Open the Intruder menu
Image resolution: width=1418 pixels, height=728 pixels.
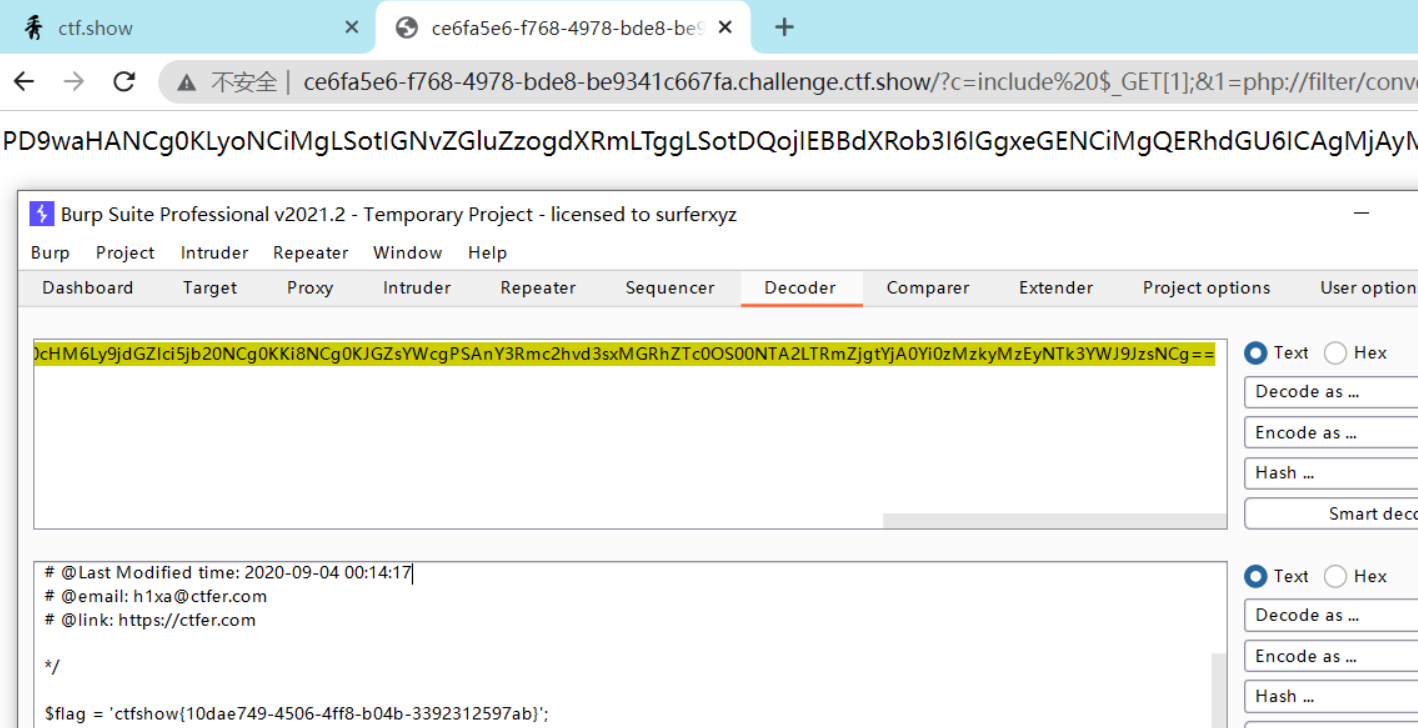click(x=214, y=253)
